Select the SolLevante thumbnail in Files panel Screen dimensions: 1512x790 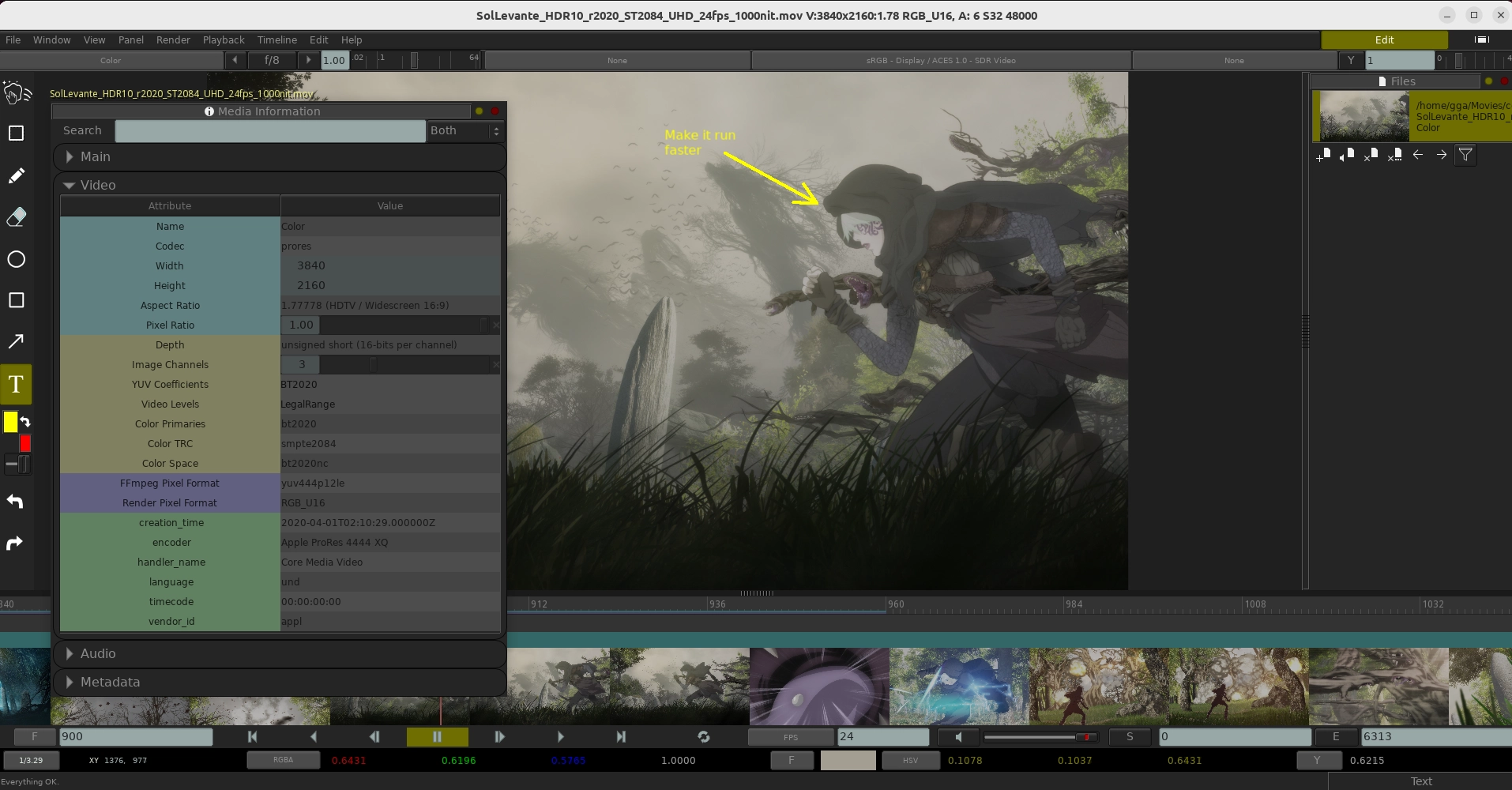[x=1364, y=116]
